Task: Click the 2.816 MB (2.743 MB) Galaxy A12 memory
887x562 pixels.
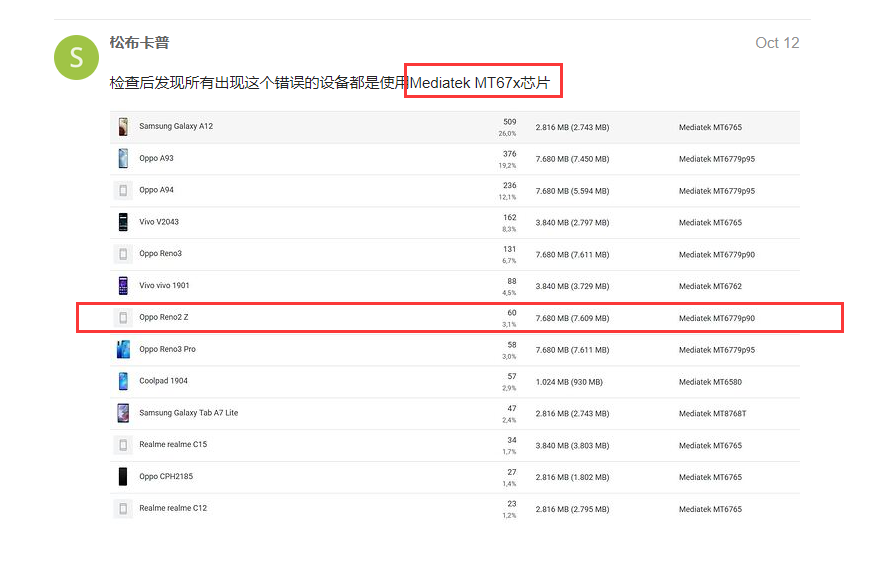Action: coord(572,127)
